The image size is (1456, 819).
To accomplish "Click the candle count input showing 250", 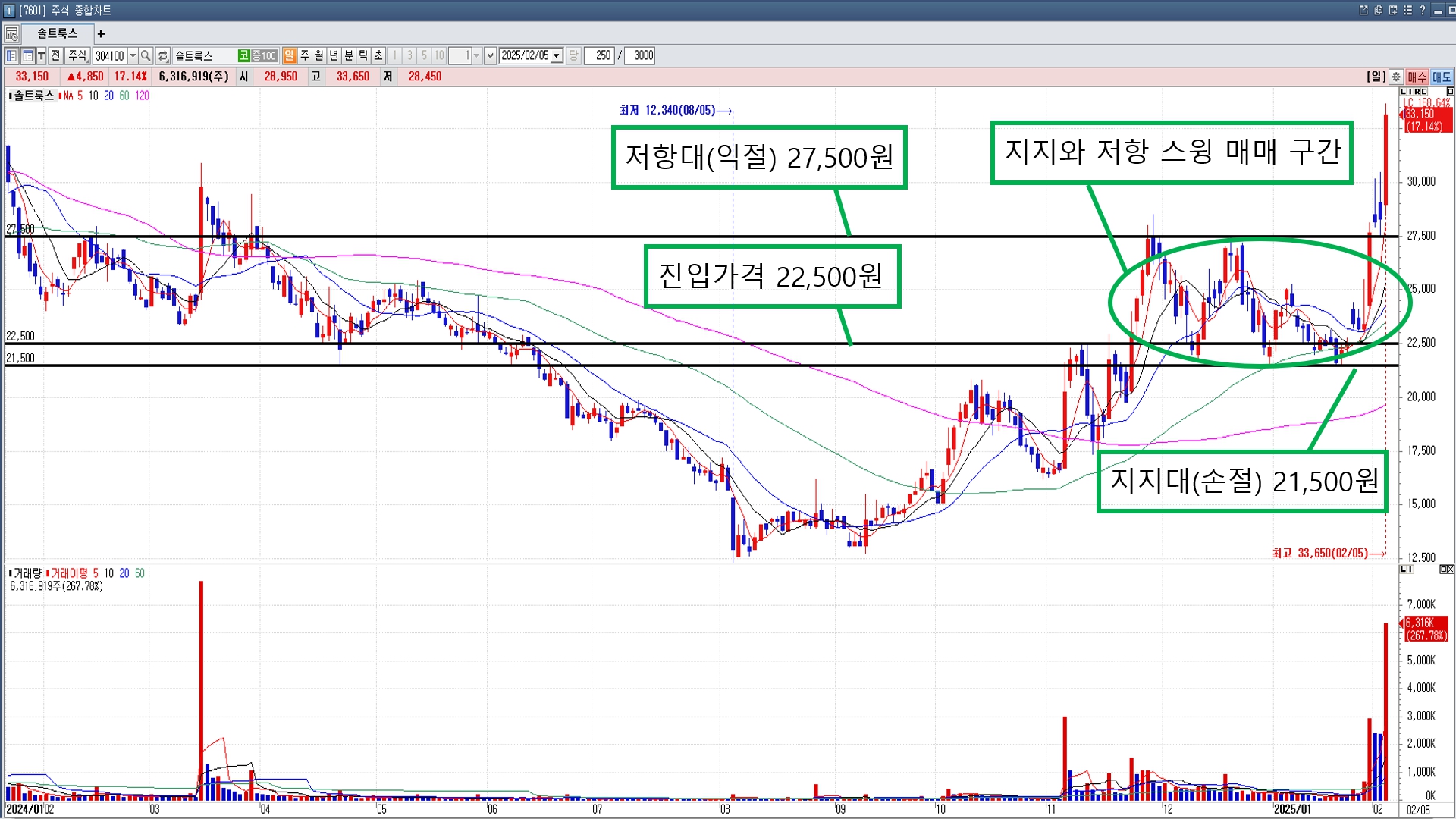I will (599, 55).
